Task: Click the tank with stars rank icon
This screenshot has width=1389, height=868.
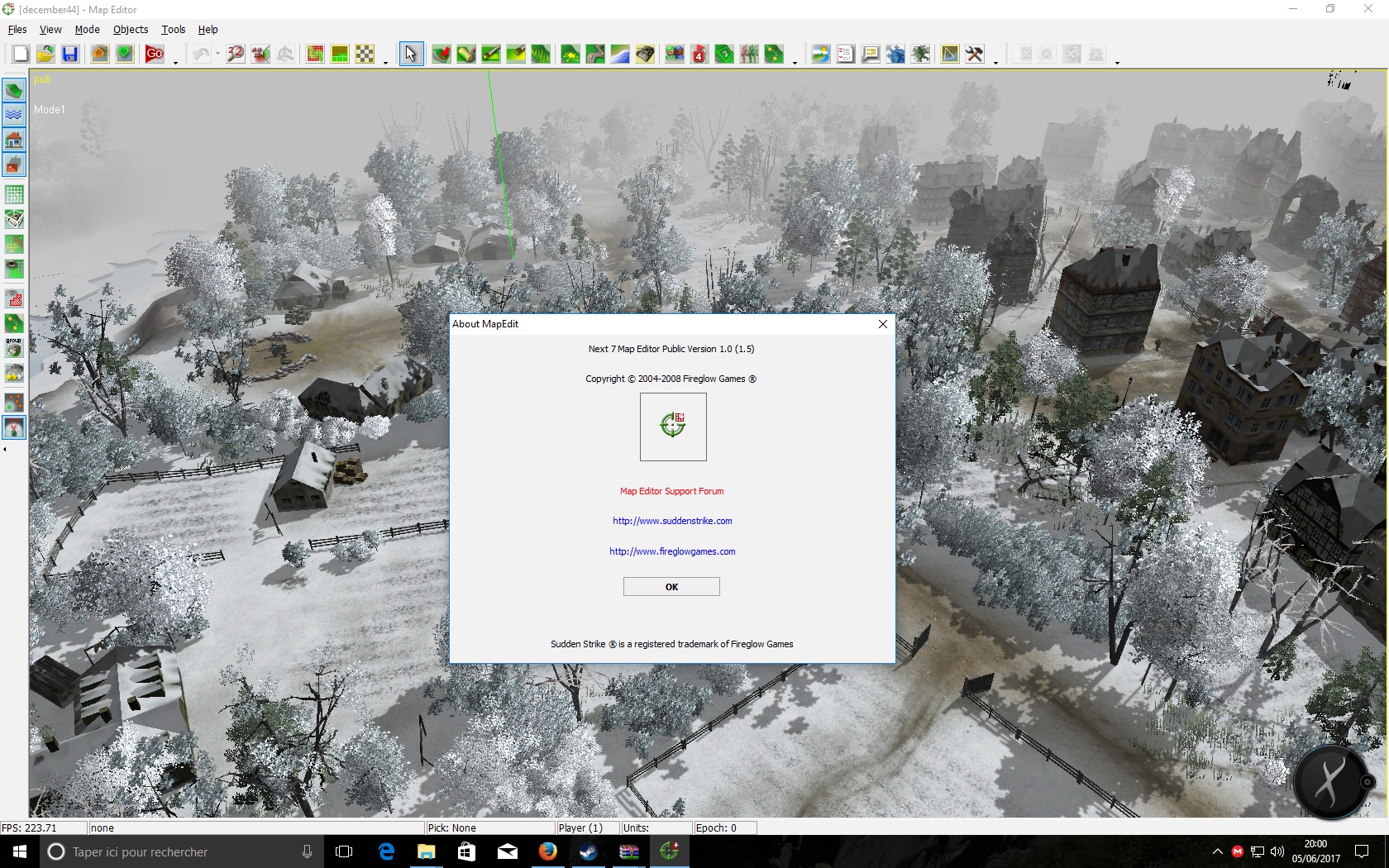Action: tap(14, 373)
